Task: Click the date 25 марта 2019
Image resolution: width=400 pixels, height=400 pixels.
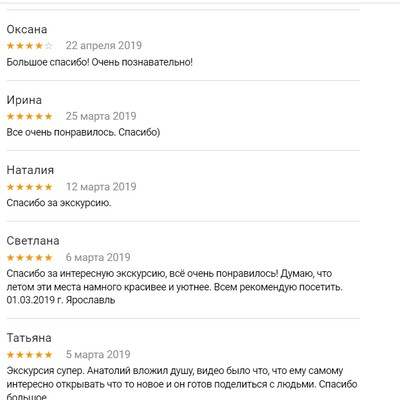Action: 101,116
